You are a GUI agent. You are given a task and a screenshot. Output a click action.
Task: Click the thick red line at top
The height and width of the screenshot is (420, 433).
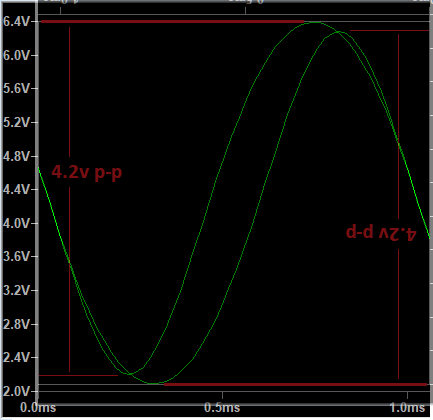172,22
